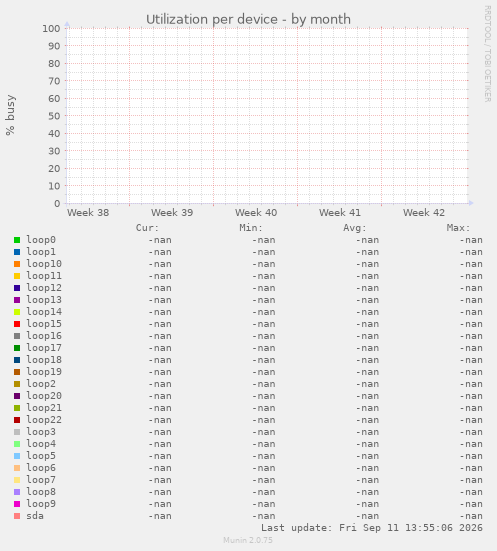
Task: Click the loop11 yellow color swatch
Action: point(17,276)
